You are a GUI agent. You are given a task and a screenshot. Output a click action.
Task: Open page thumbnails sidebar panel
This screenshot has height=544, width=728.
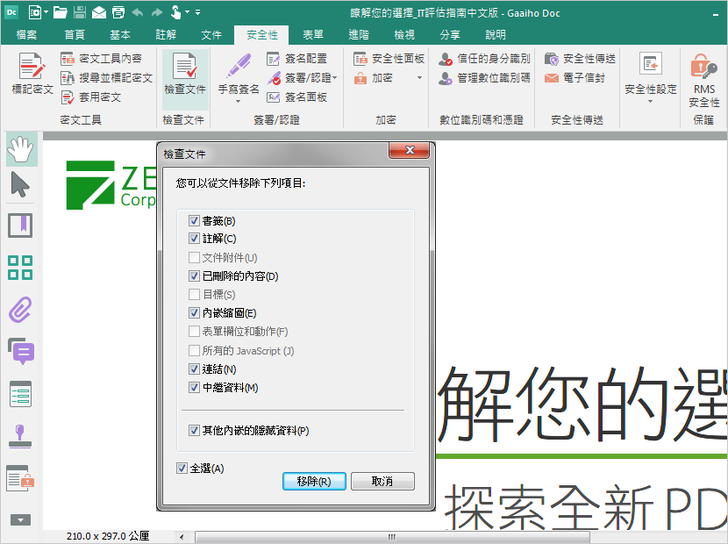pos(20,267)
